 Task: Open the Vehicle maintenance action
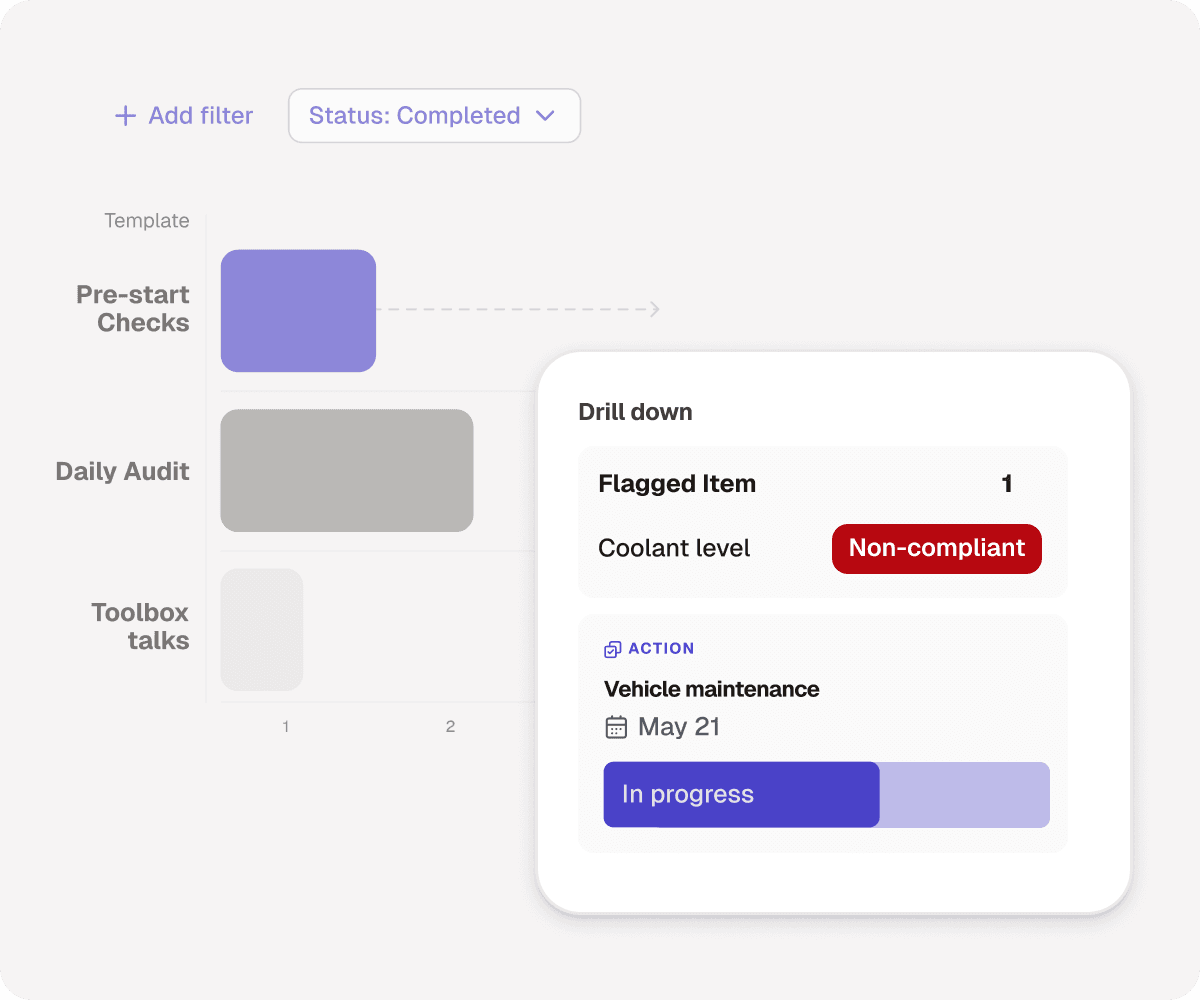(711, 689)
